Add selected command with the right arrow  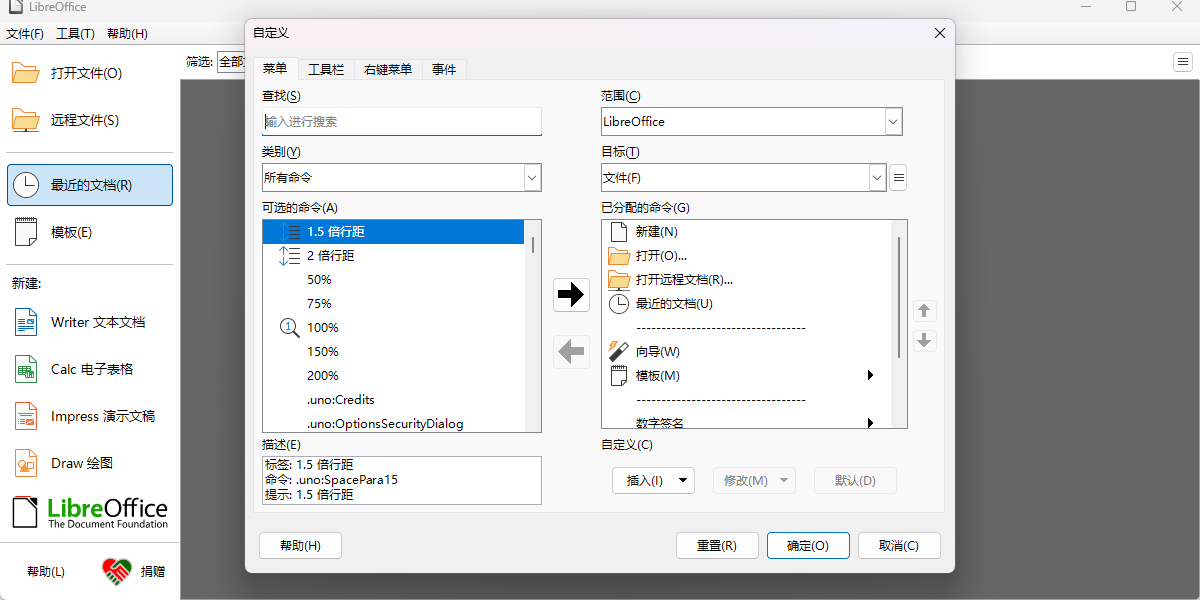(571, 294)
